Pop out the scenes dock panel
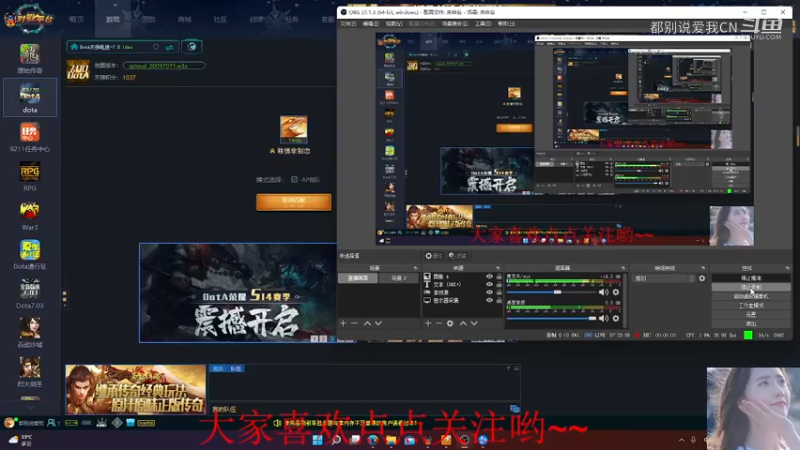Viewport: 800px width, 450px height. (415, 268)
